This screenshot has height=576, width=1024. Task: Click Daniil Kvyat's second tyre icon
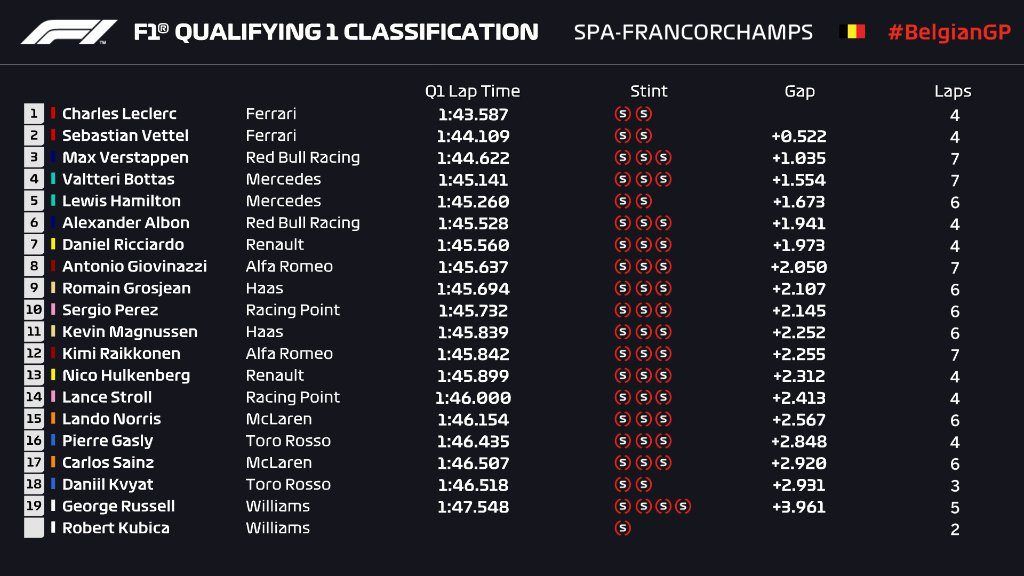pyautogui.click(x=643, y=485)
